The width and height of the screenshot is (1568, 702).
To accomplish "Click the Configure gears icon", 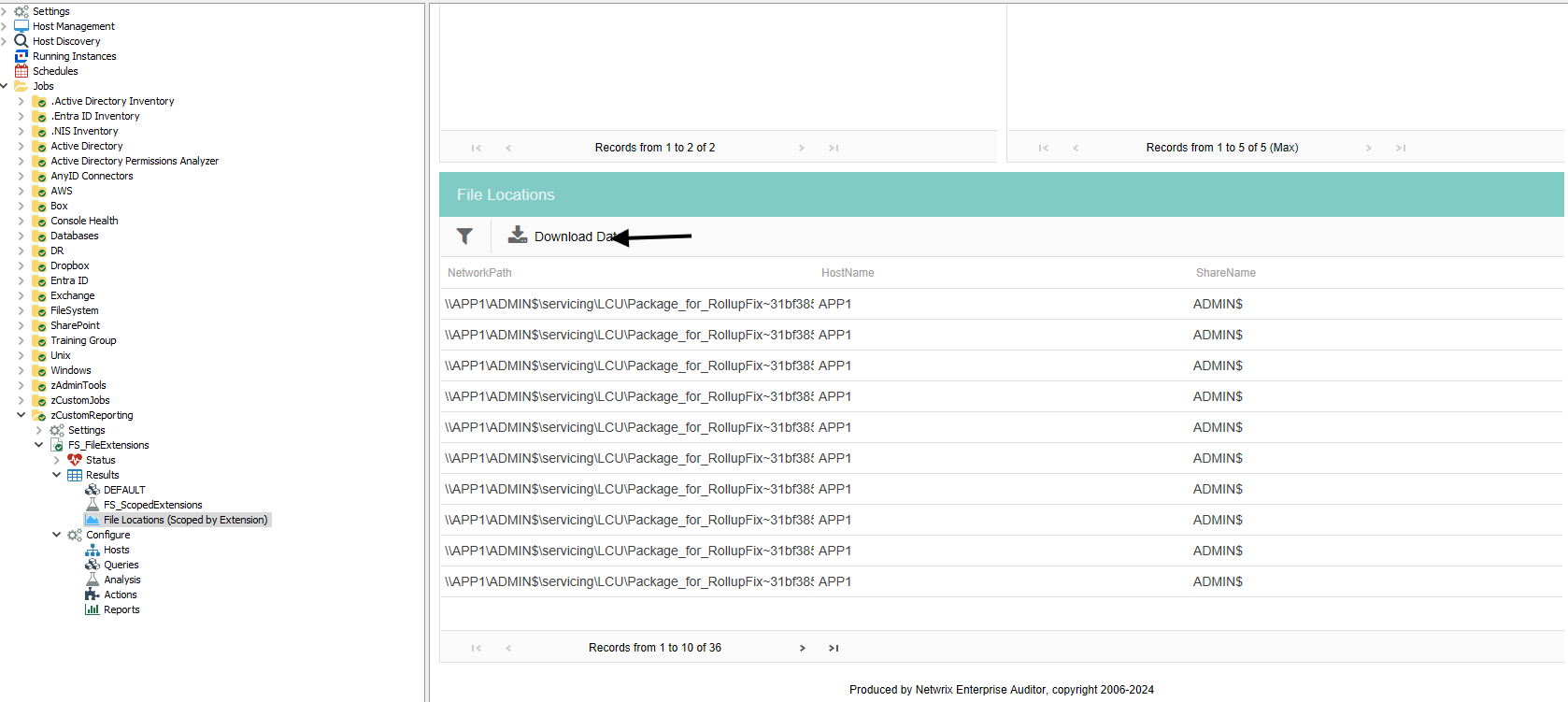I will click(75, 535).
